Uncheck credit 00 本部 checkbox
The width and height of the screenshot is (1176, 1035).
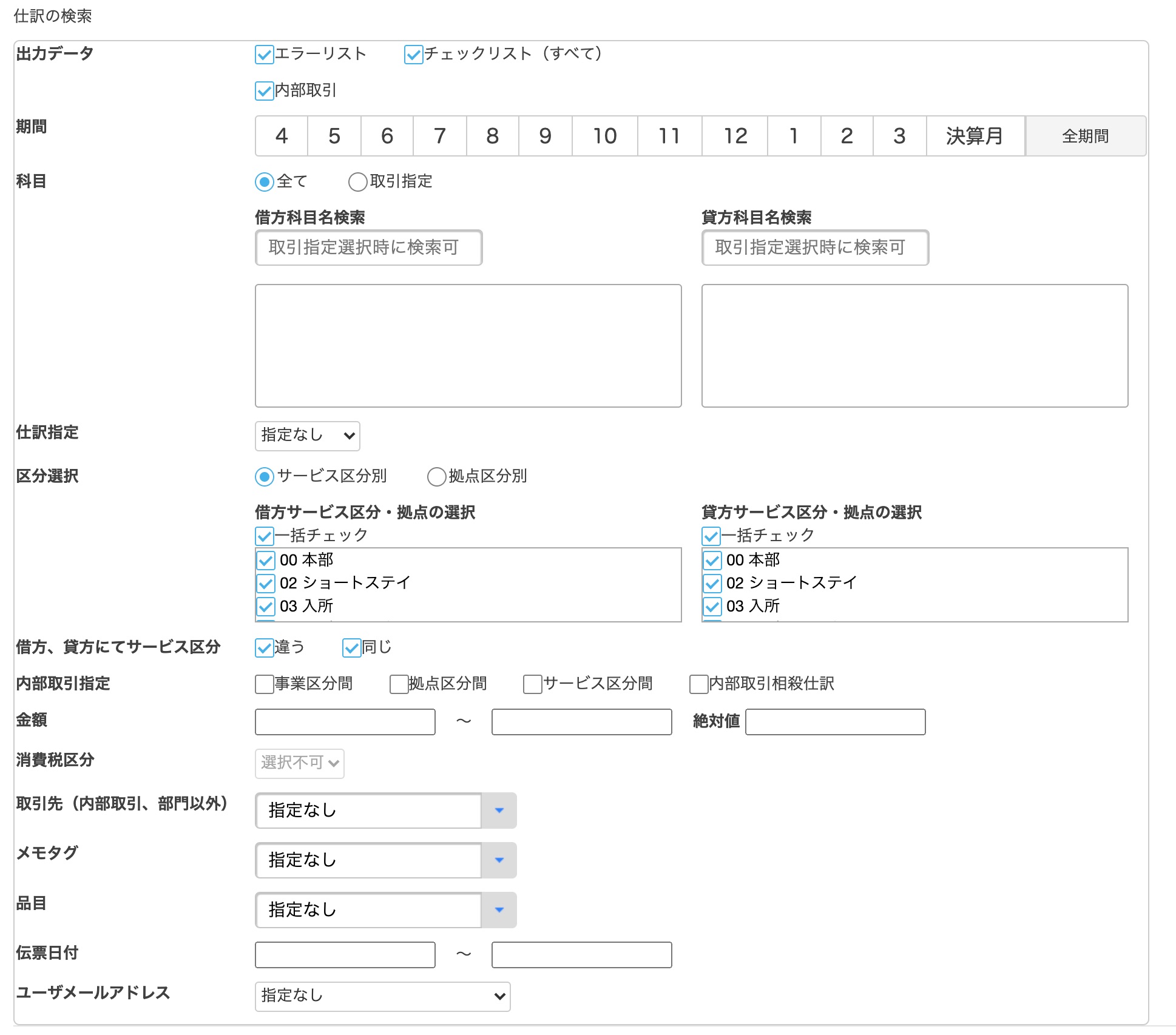pyautogui.click(x=712, y=560)
